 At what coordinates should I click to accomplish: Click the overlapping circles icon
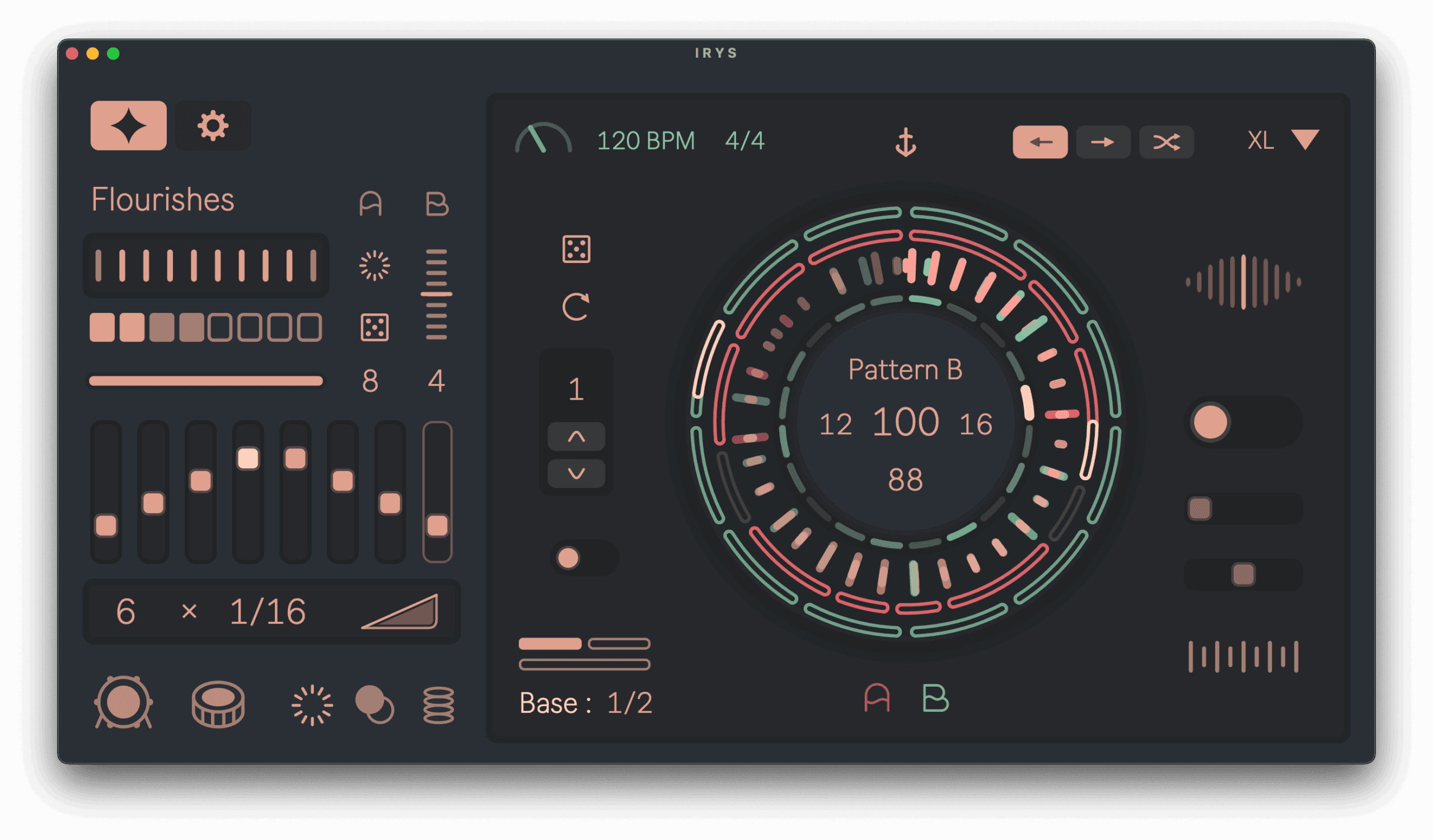(x=374, y=705)
